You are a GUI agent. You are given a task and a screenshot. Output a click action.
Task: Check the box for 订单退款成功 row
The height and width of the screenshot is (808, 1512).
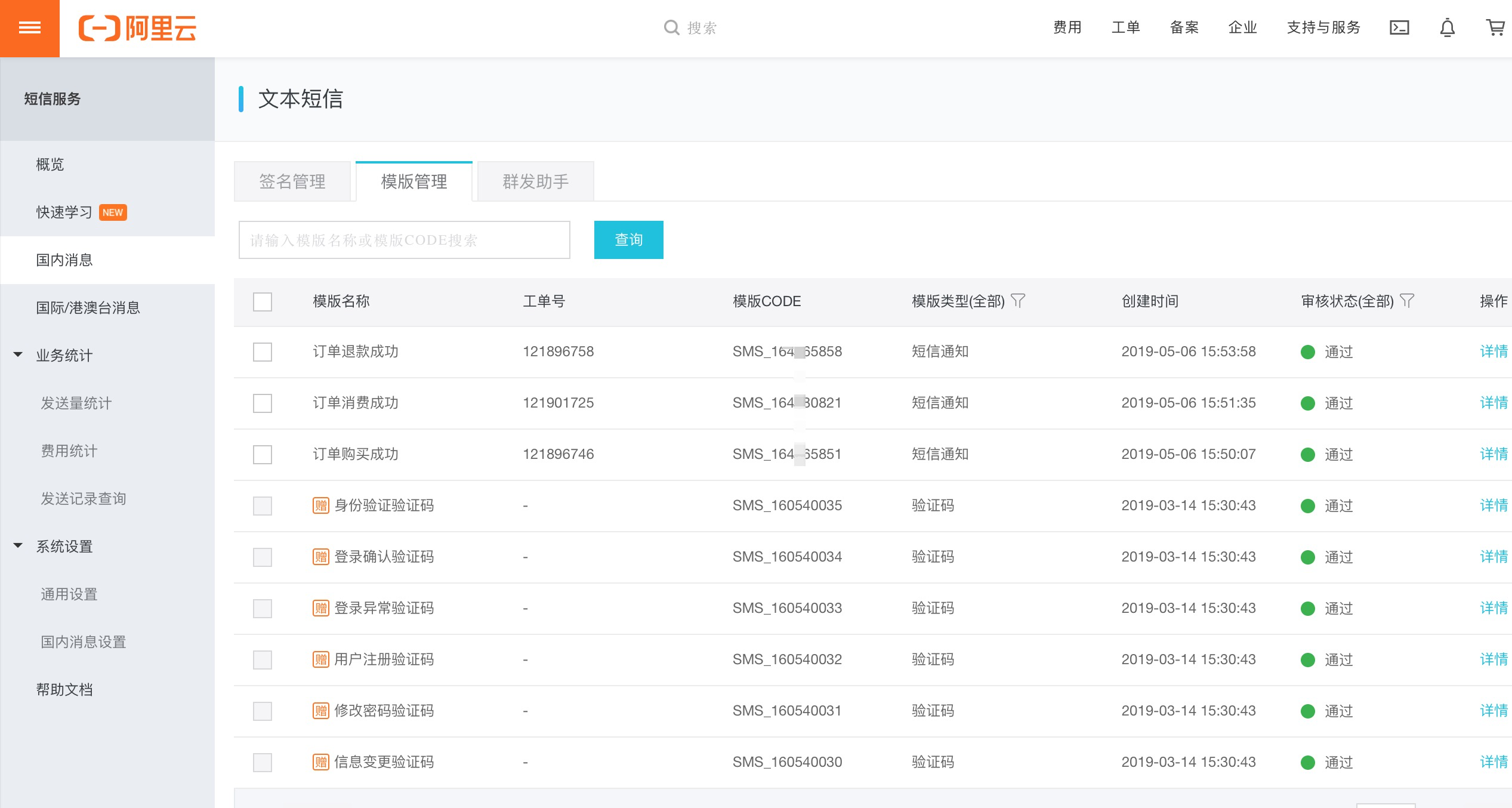click(263, 351)
